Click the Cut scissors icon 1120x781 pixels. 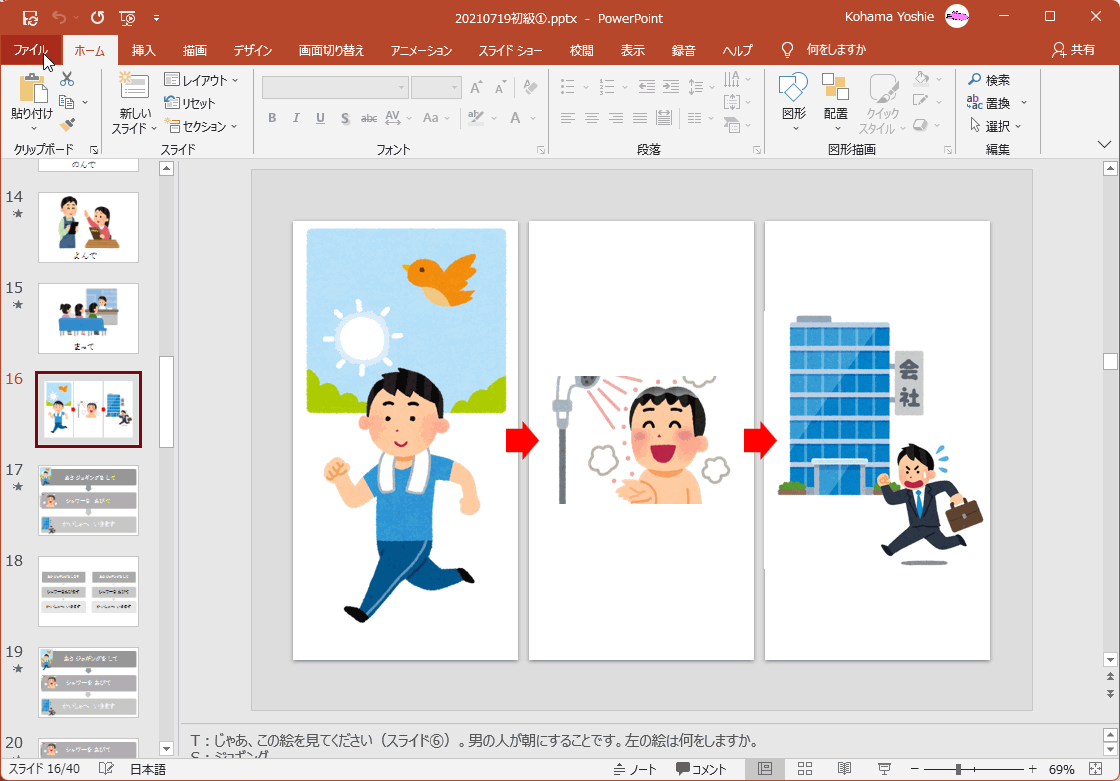click(67, 80)
